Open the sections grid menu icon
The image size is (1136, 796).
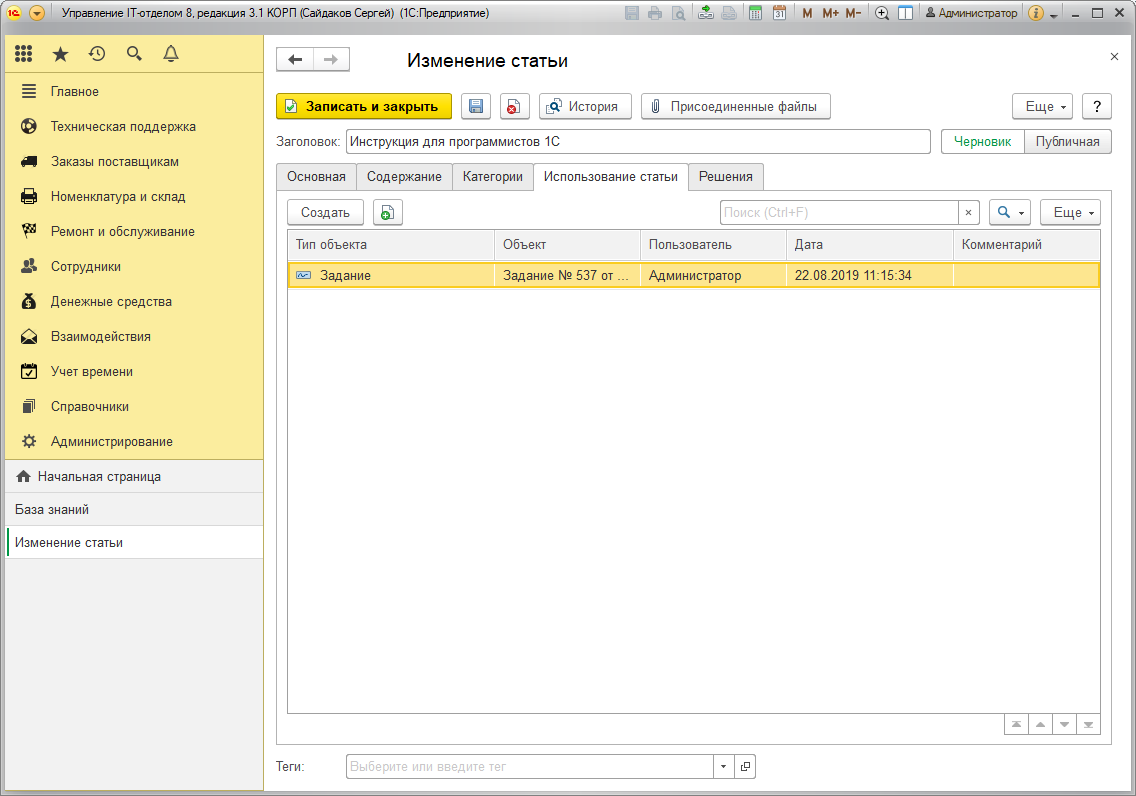pos(23,54)
